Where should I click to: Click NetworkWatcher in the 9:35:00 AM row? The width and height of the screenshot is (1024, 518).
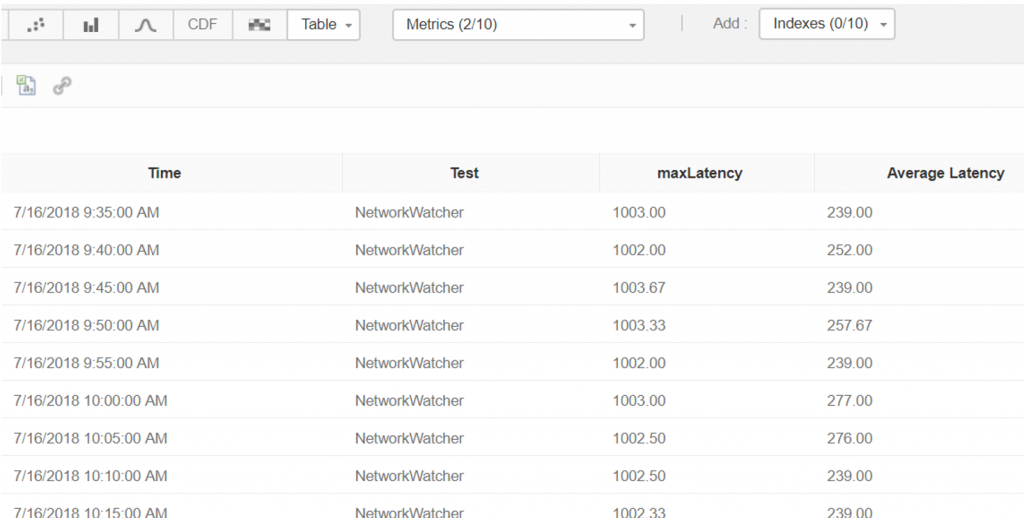click(409, 212)
